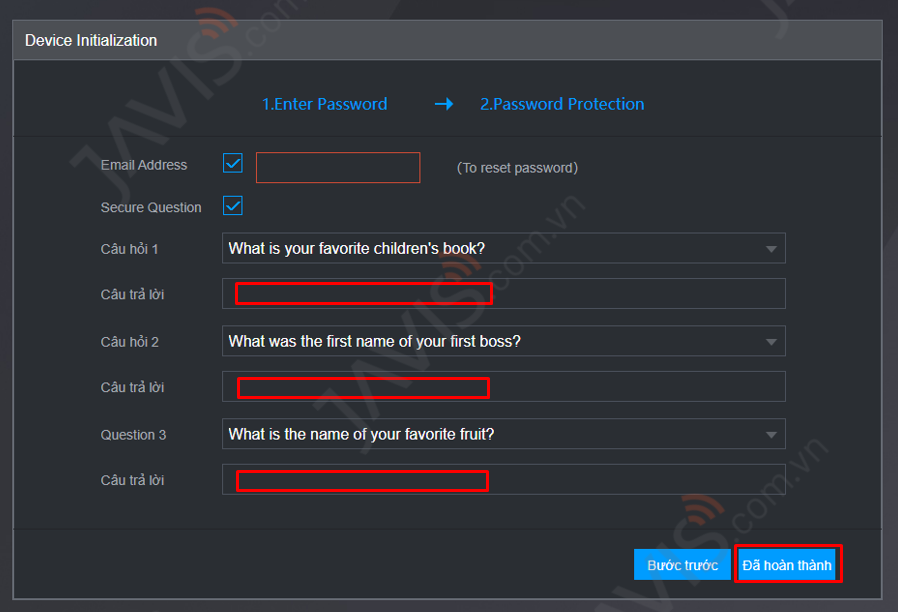Click the arrow icon between the steps

[444, 104]
